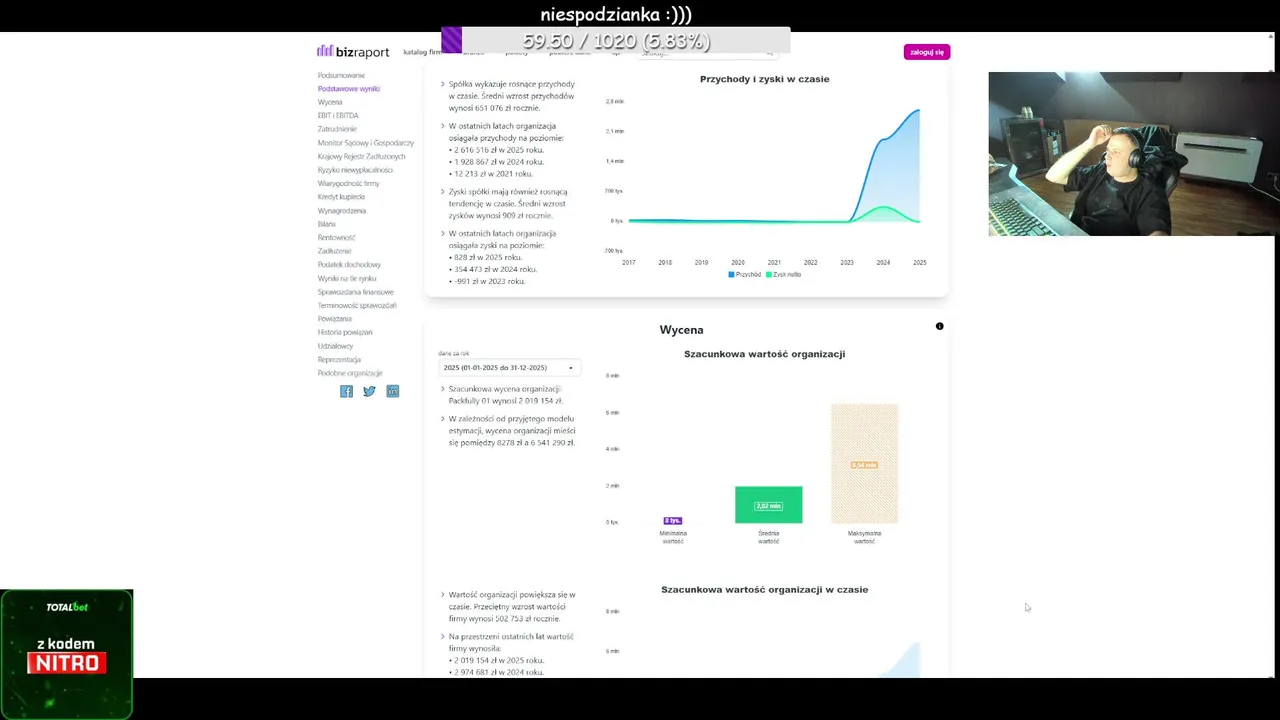
Task: Open the Powiązania section
Action: click(335, 319)
